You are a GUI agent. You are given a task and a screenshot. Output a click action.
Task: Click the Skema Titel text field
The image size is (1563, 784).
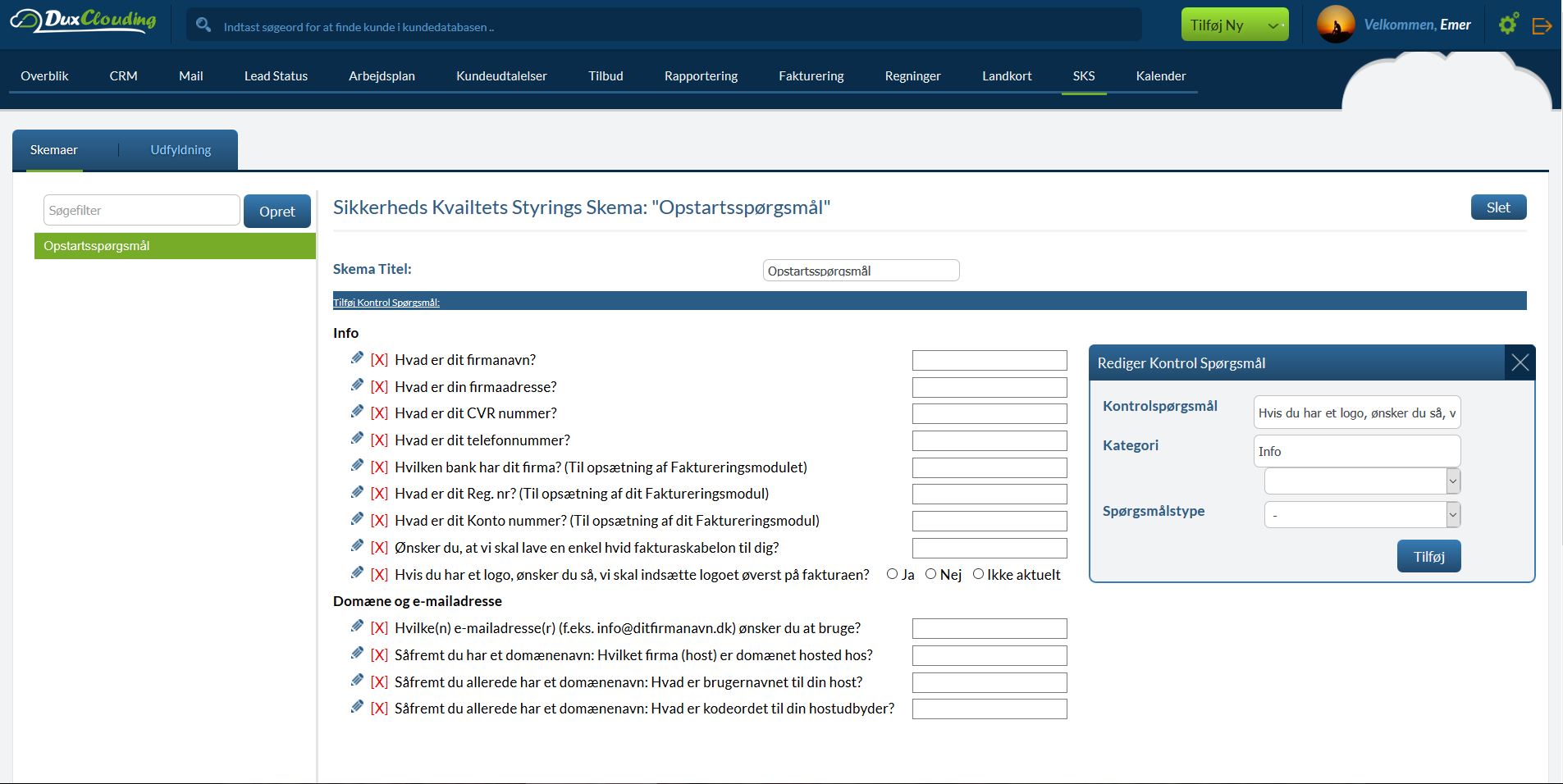861,271
